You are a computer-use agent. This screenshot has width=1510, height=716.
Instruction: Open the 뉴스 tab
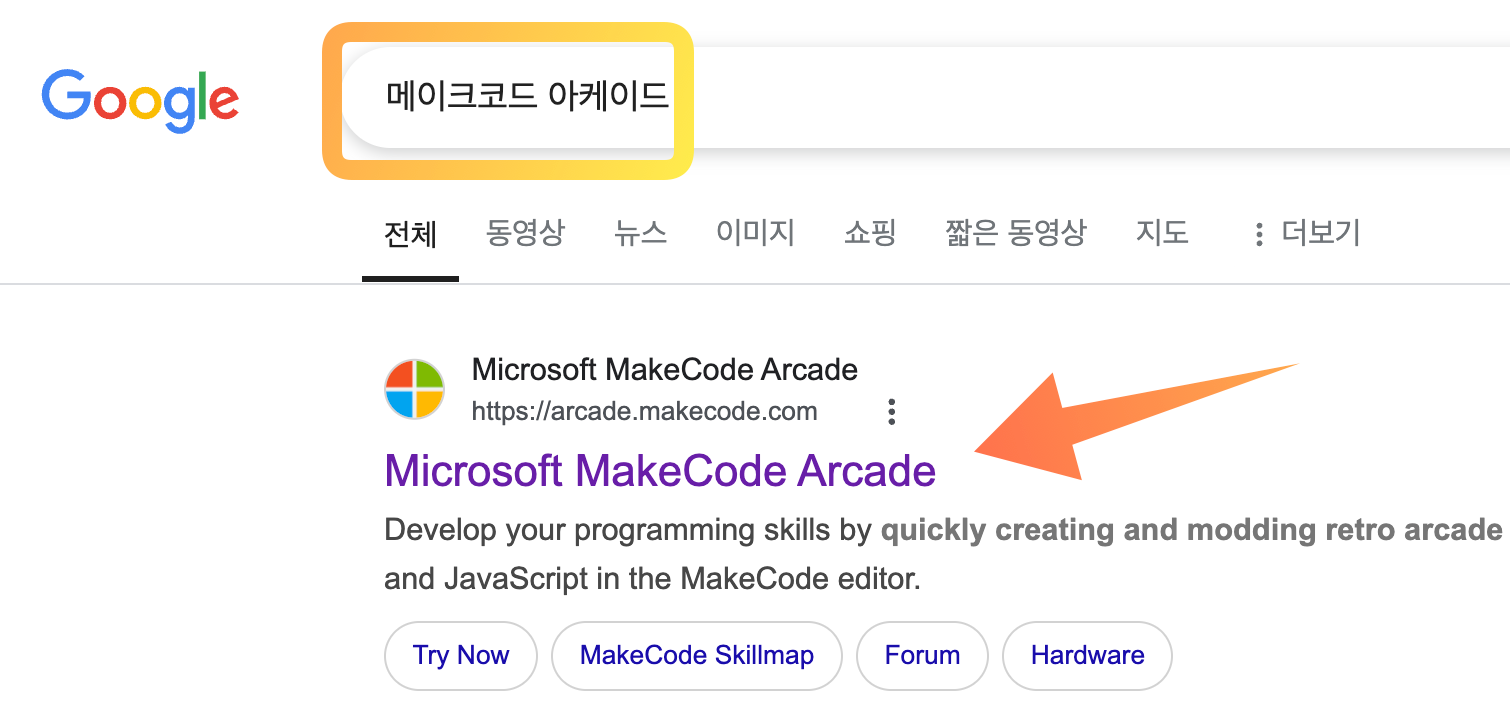tap(640, 234)
